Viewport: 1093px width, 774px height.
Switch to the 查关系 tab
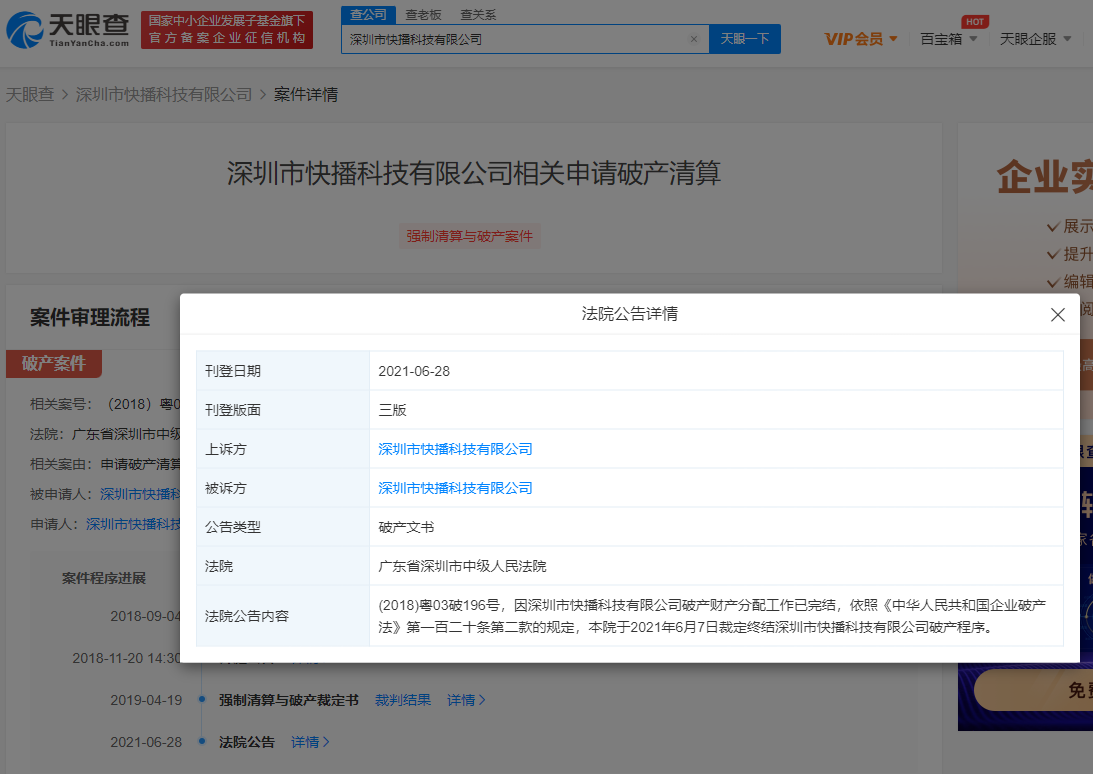point(477,15)
